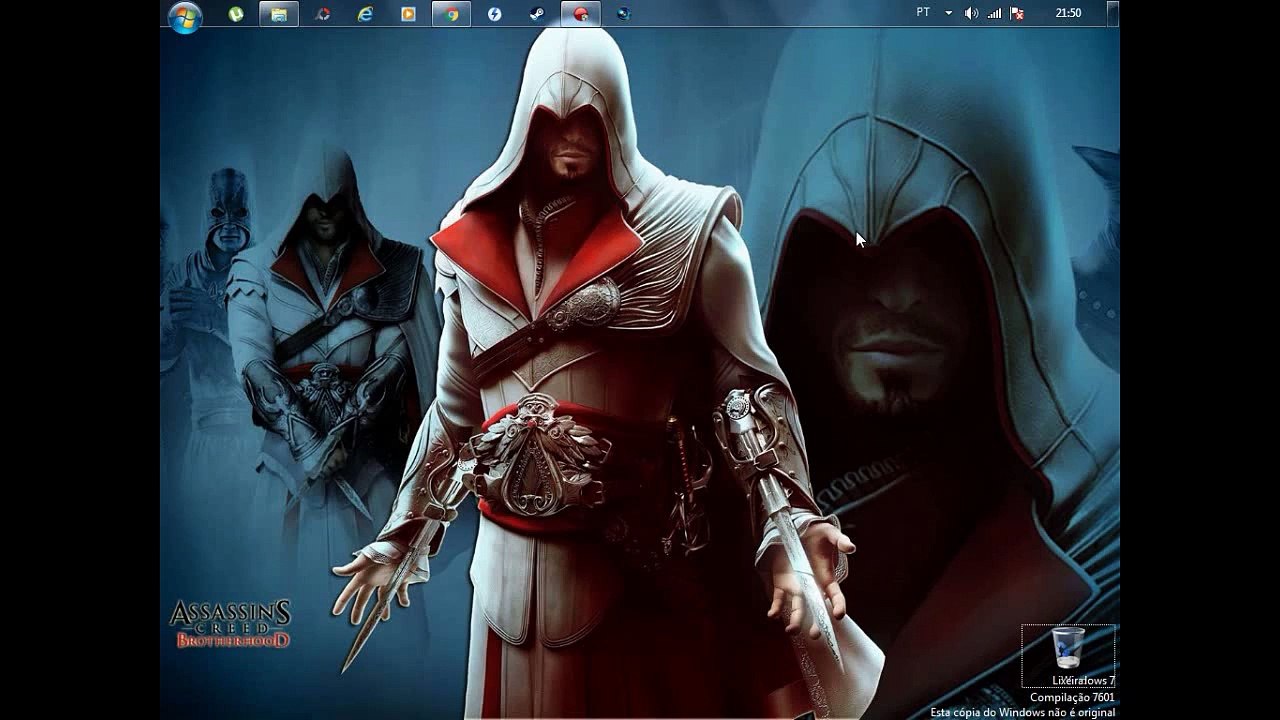Open the Action Center flag icon
1280x720 pixels.
(x=1017, y=13)
